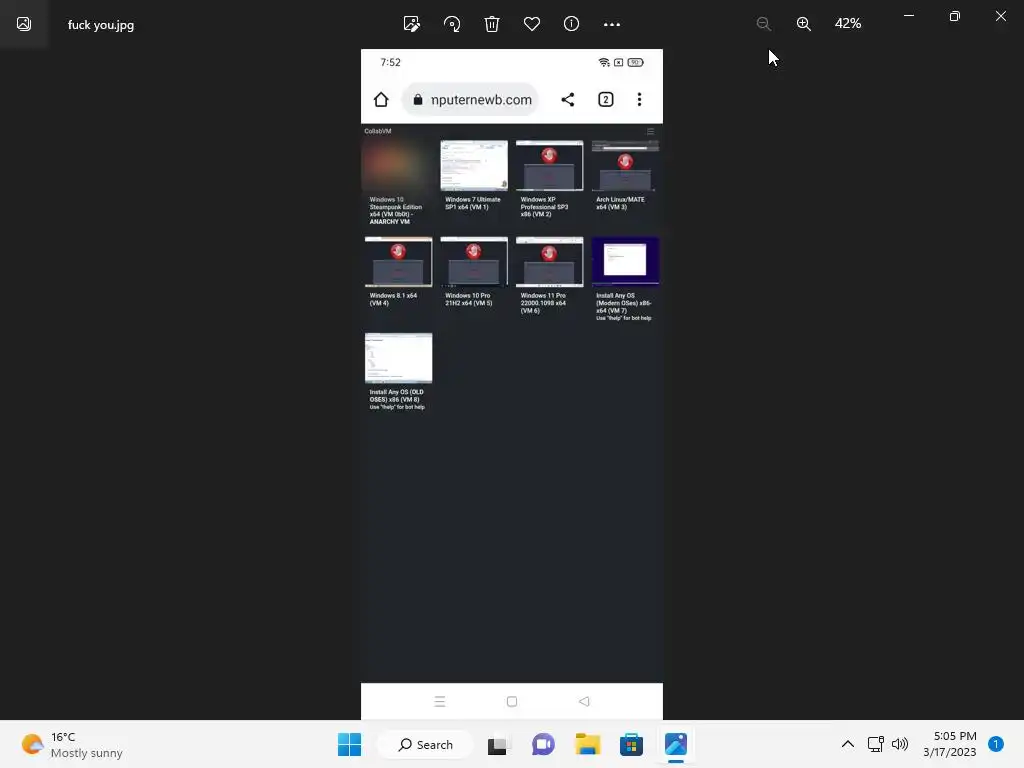The image size is (1024, 768).
Task: Click the 42% zoom level indicator
Action: click(848, 24)
